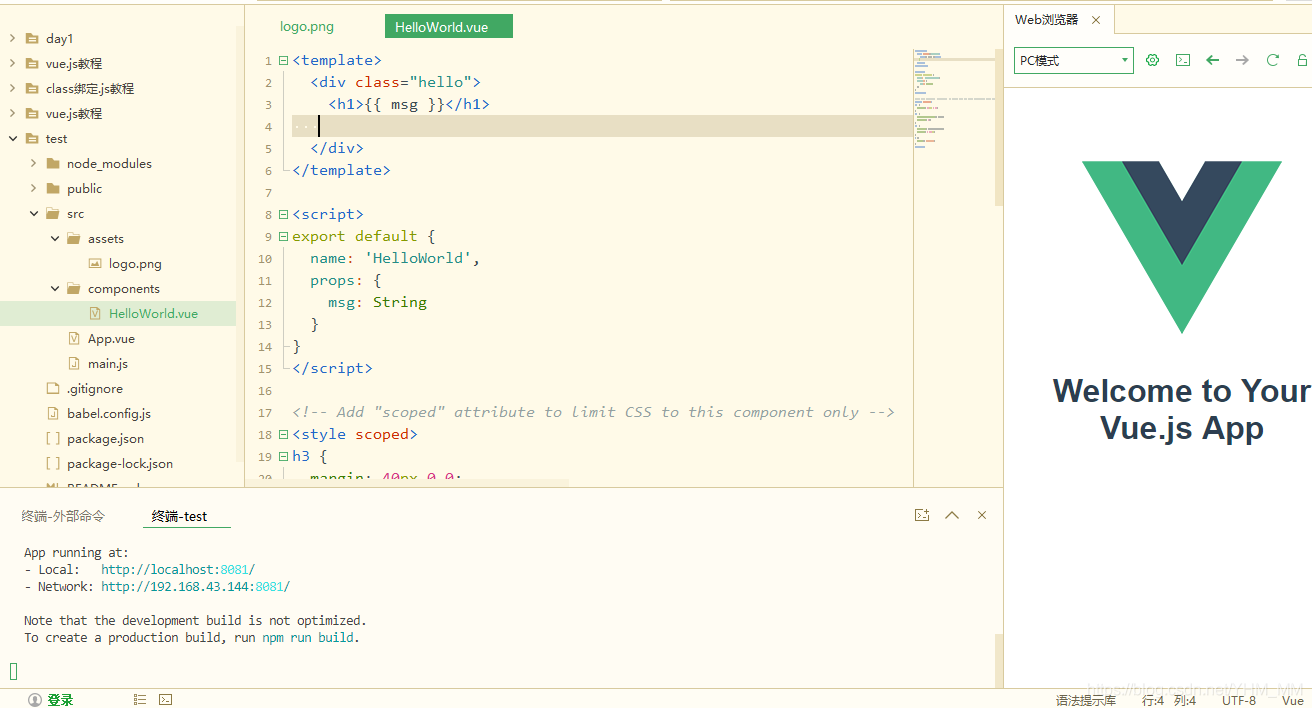Close the Web浏览器 tab
1312x708 pixels.
click(x=1096, y=20)
